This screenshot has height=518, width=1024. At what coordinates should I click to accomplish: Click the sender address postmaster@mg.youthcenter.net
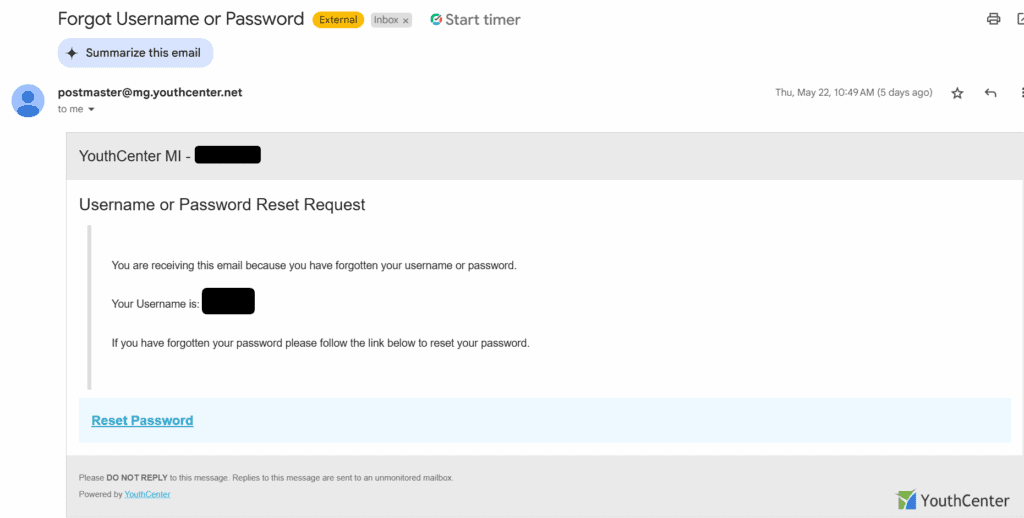[150, 92]
